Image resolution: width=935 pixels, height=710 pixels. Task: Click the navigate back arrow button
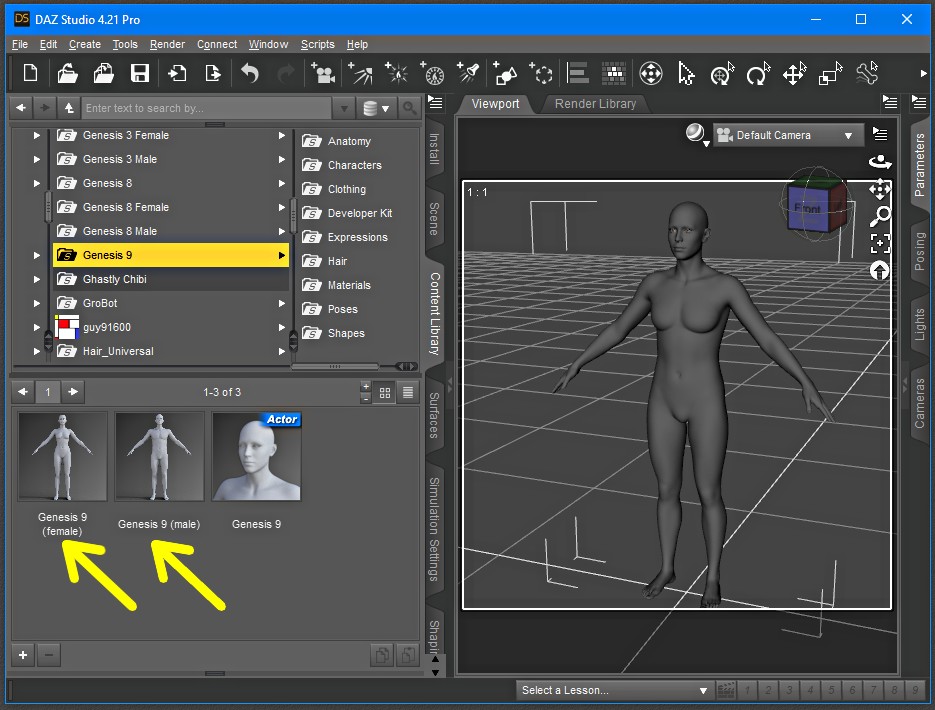click(x=21, y=108)
